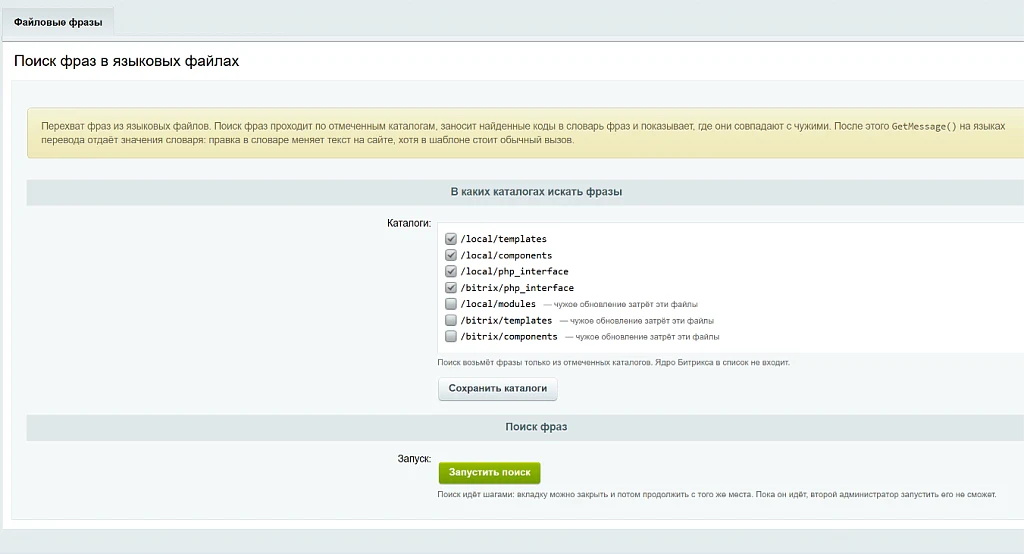Uncheck the /local/components checkbox
This screenshot has width=1024, height=554.
pos(451,255)
